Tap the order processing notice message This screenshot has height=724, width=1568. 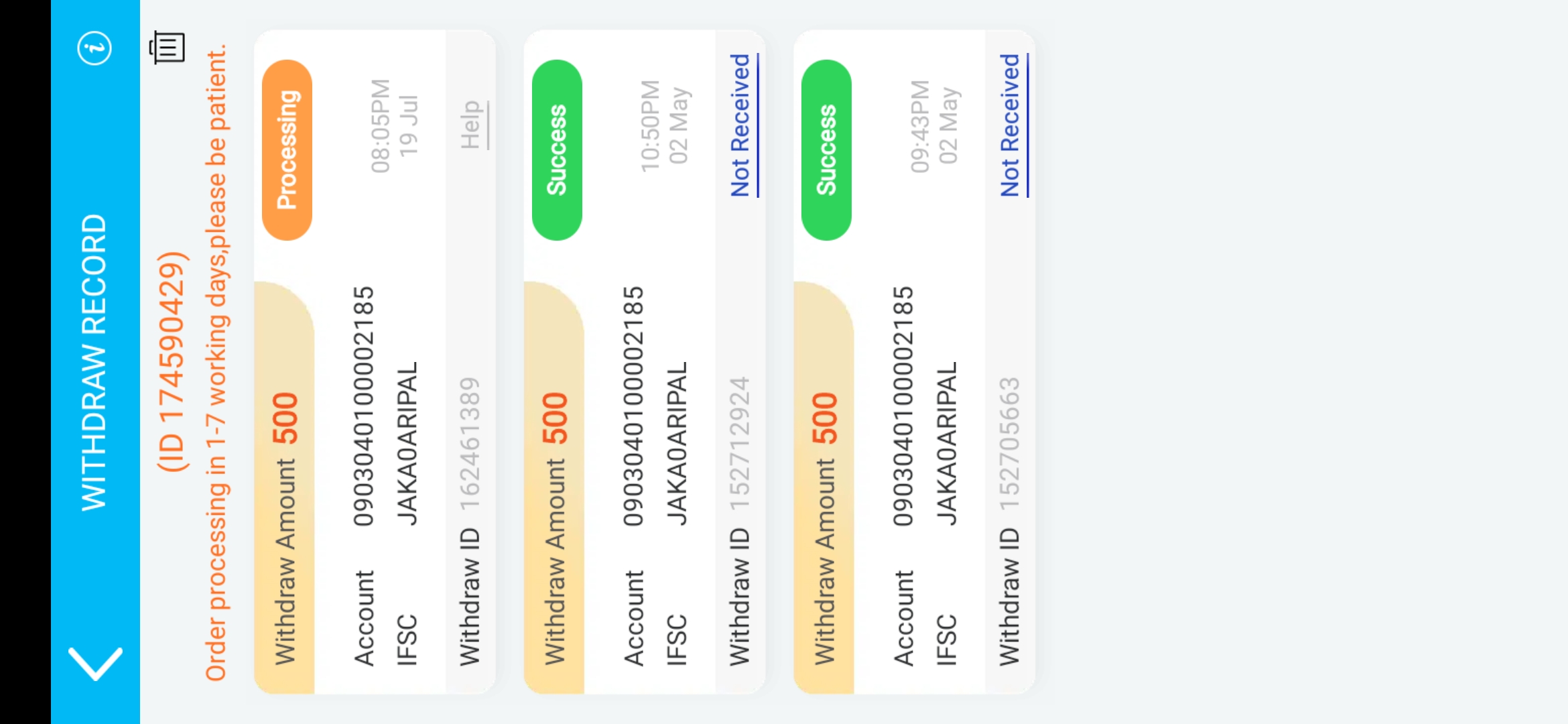(216, 362)
